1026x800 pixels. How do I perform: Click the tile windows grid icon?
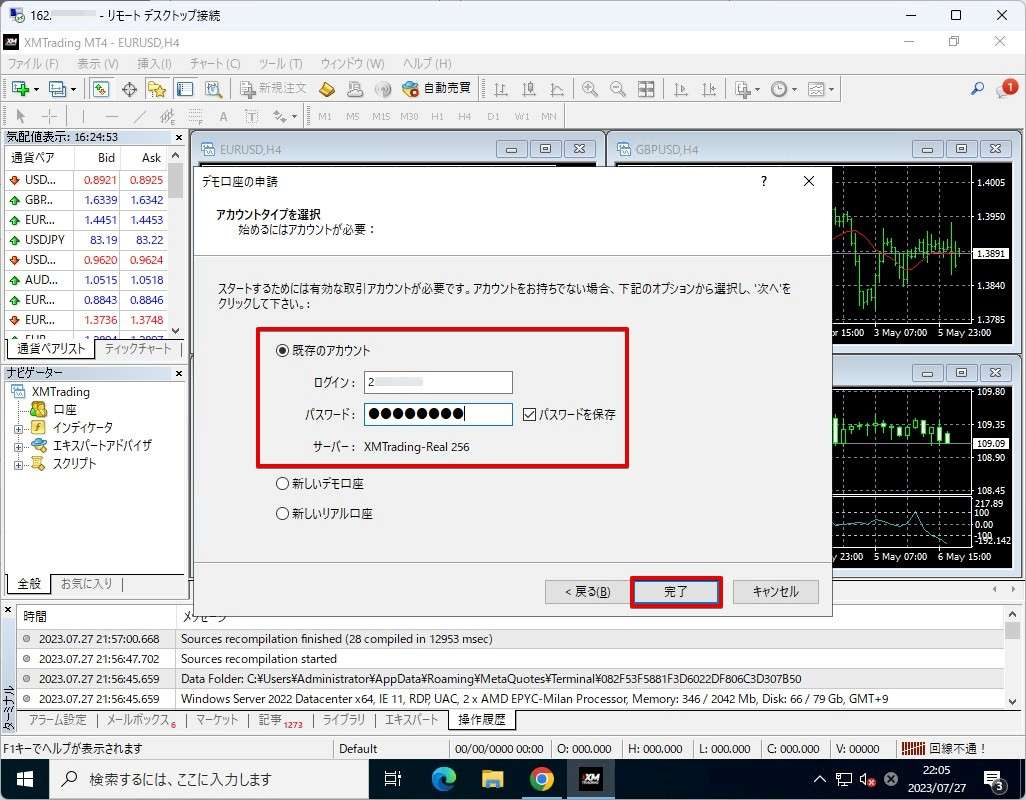(x=646, y=89)
